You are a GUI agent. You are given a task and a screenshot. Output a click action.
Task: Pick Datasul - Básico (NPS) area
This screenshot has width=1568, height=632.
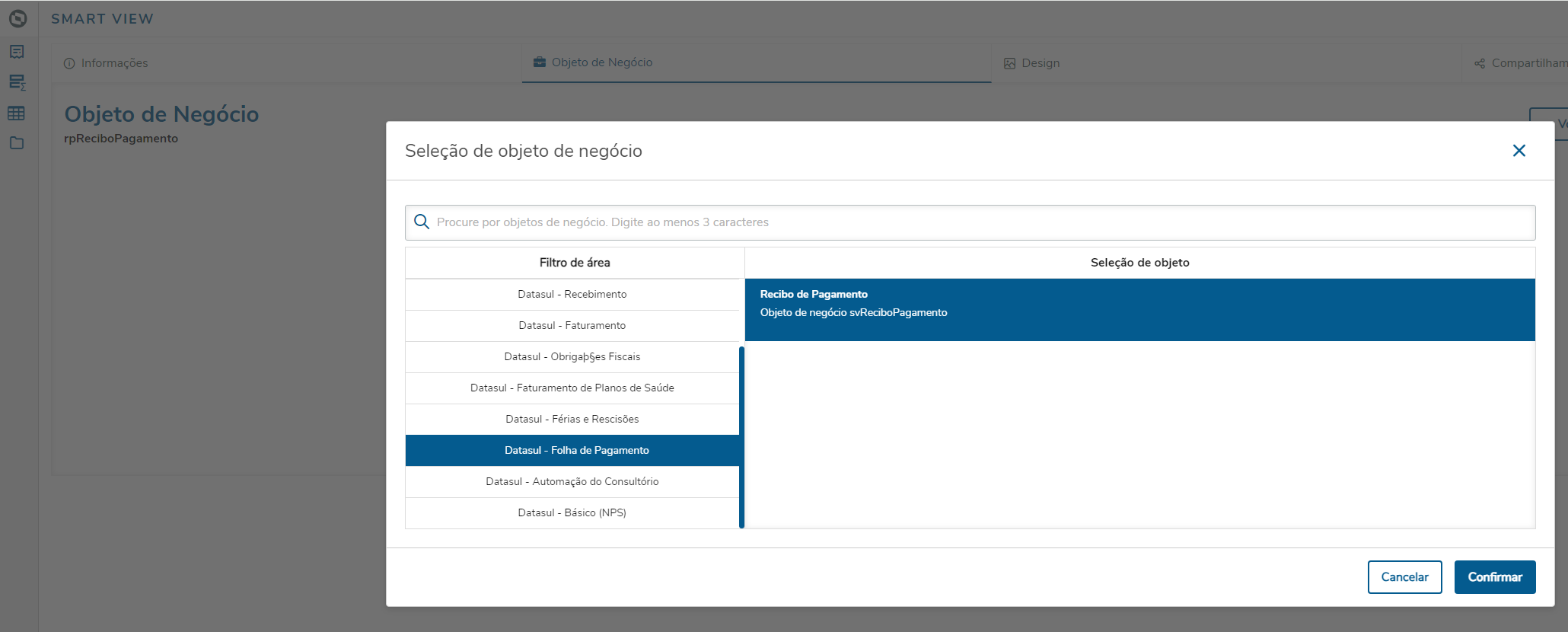tap(572, 513)
